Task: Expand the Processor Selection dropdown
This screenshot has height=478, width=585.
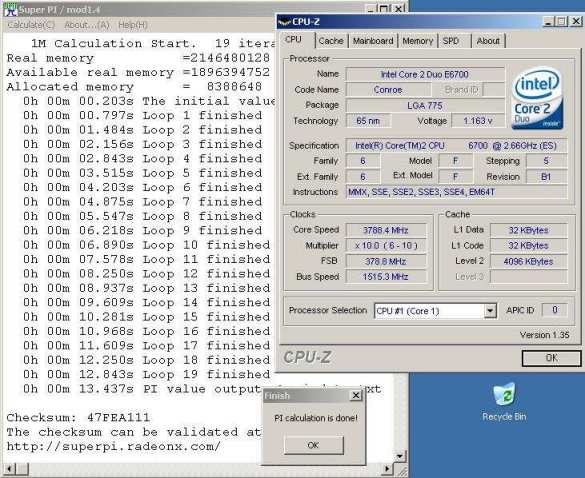Action: (x=490, y=311)
